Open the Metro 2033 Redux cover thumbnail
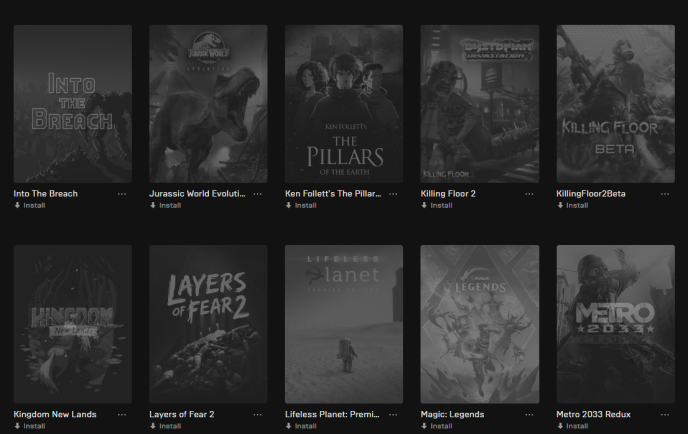Viewport: 688px width, 434px height. click(616, 324)
